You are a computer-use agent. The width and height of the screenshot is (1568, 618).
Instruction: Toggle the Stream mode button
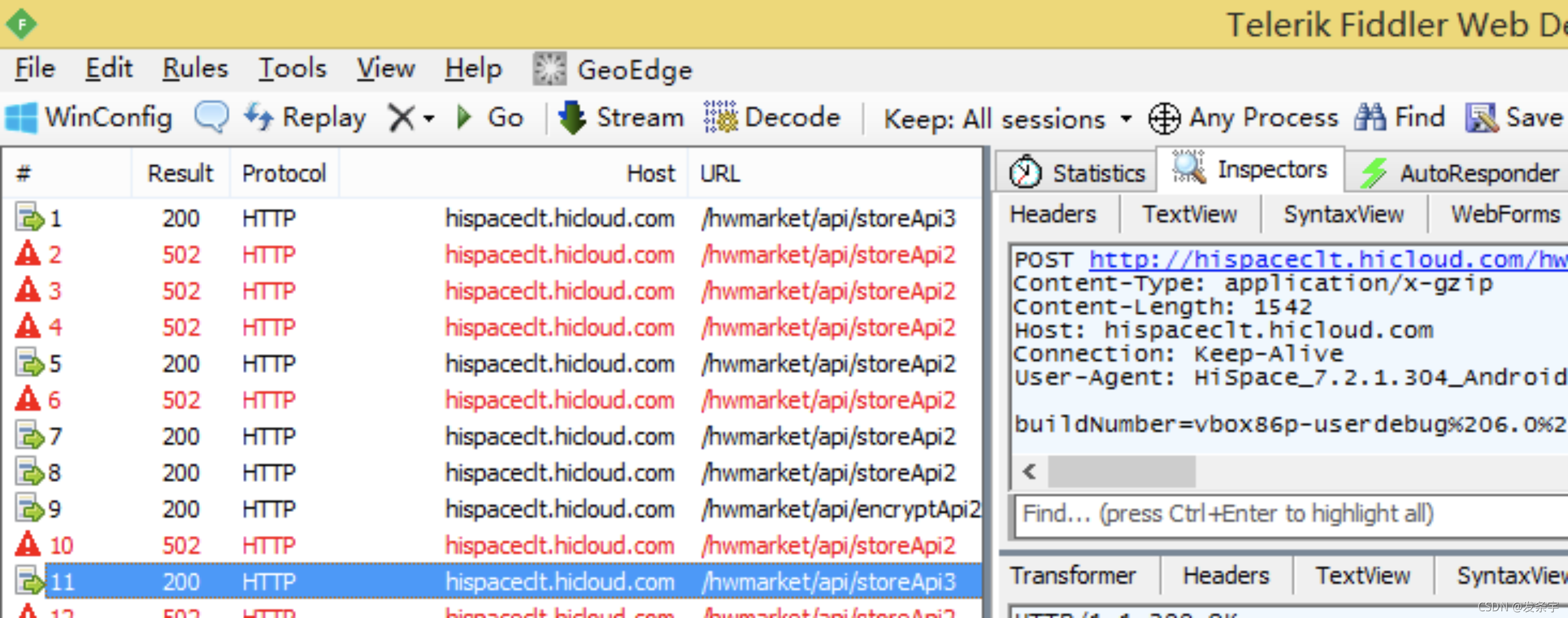620,118
